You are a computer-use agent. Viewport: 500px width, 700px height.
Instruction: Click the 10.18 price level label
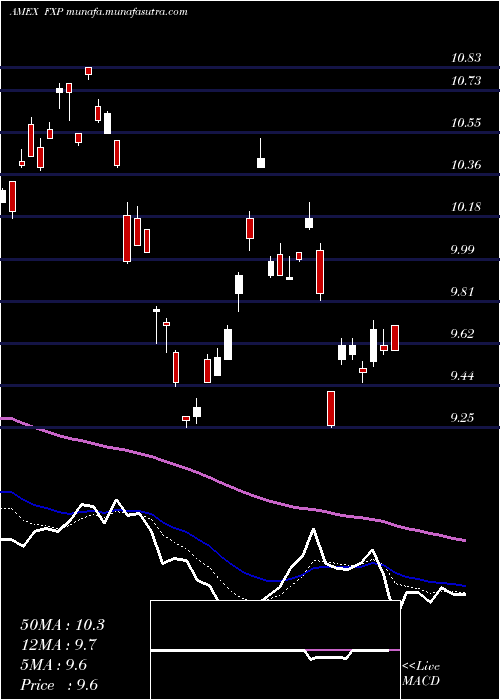click(467, 207)
